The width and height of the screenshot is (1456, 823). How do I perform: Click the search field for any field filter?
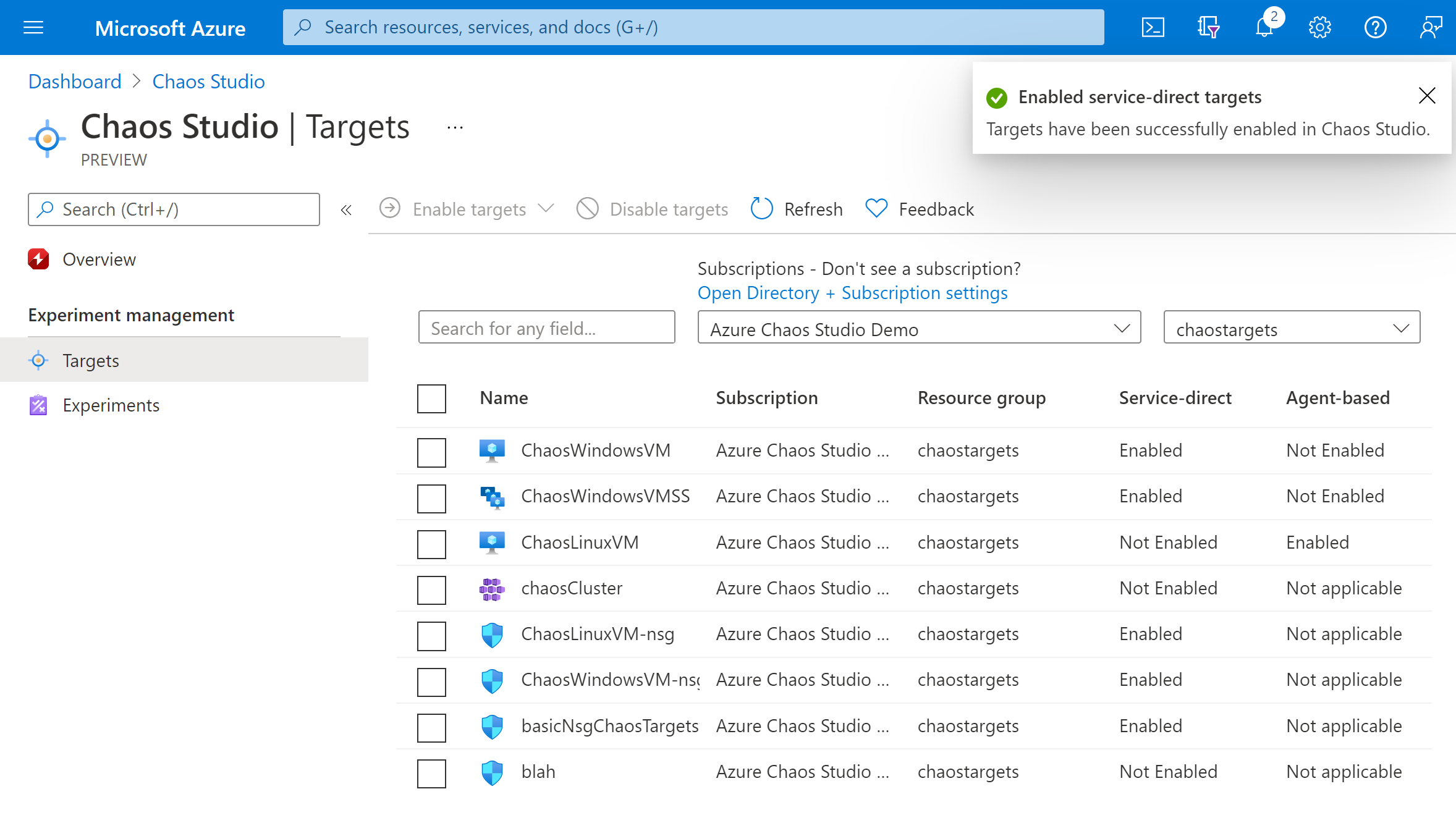point(548,328)
